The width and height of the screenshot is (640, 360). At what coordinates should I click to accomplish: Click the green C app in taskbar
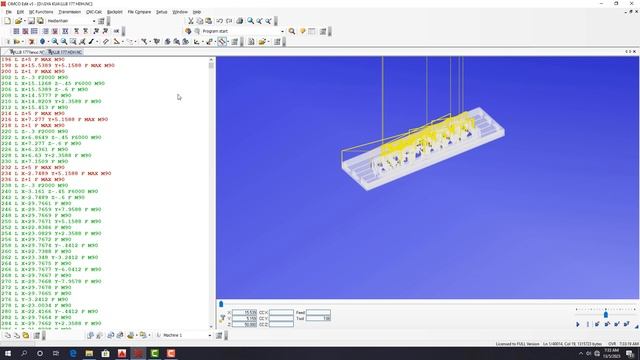click(x=154, y=353)
